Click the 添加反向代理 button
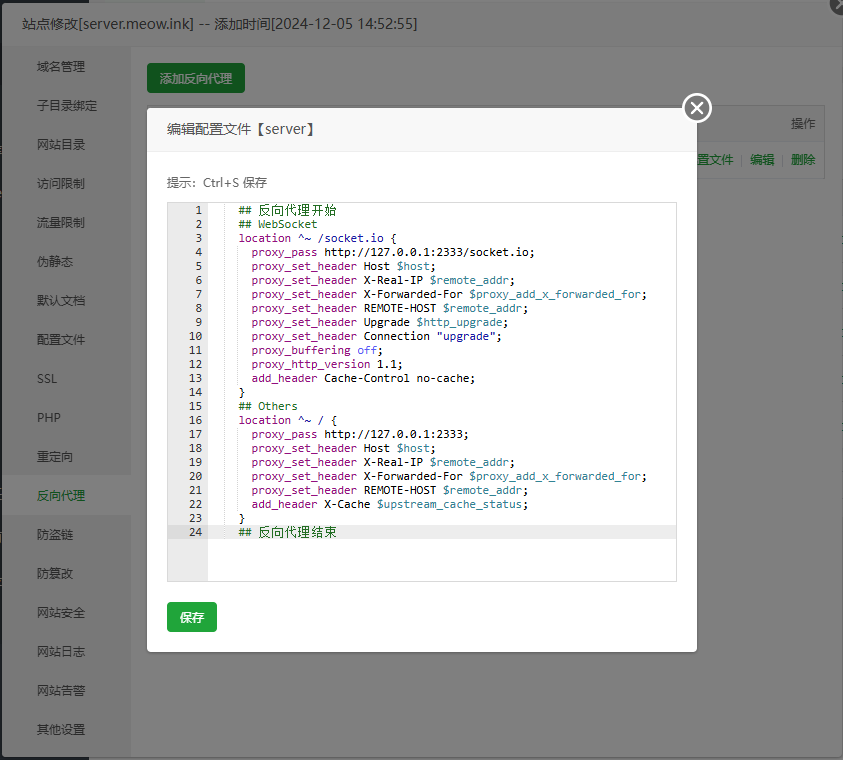 tap(196, 78)
